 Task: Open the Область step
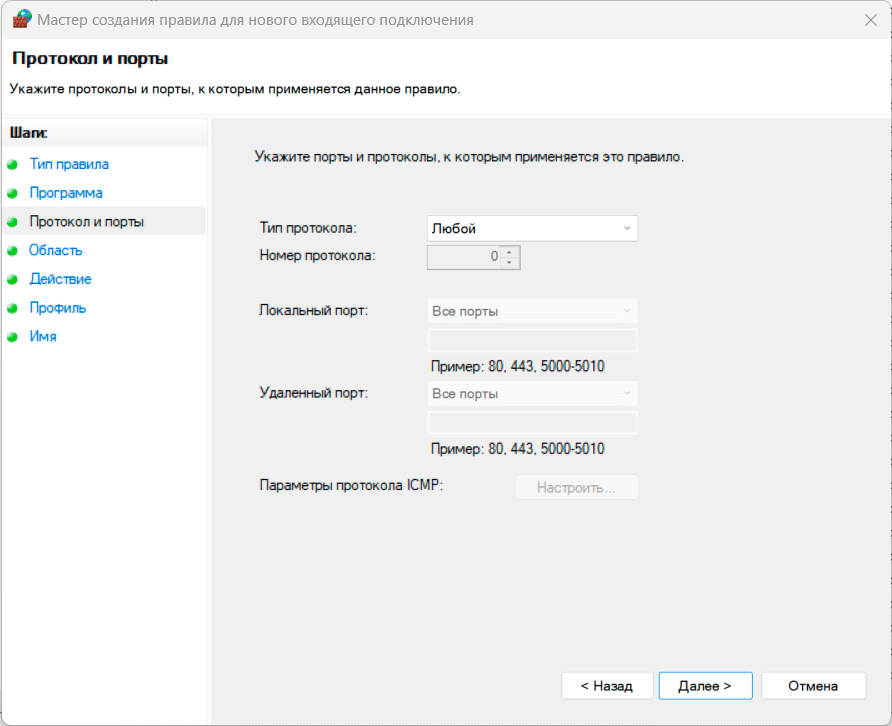point(56,251)
